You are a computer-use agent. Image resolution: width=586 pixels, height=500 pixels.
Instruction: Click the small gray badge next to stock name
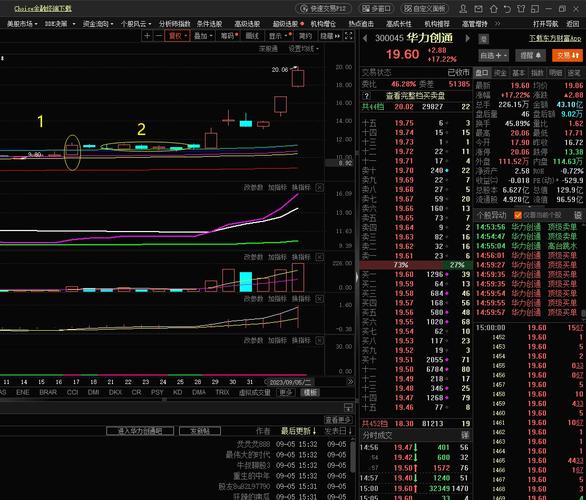[484, 39]
